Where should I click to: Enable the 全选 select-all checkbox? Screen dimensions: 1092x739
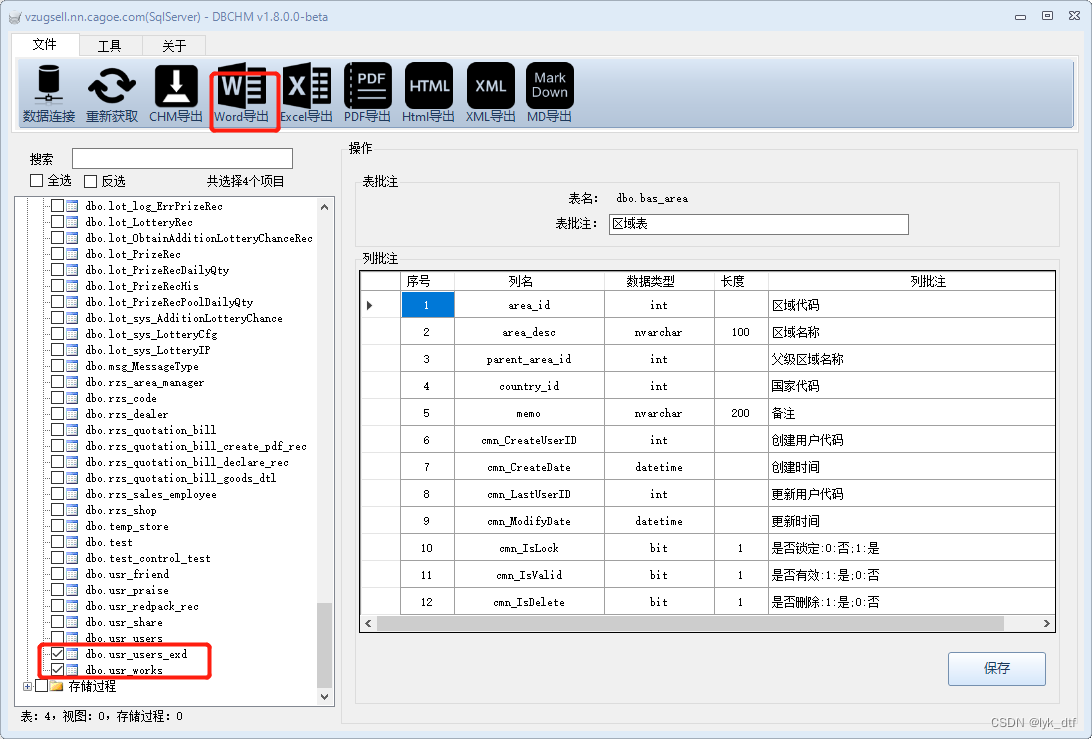[x=36, y=180]
